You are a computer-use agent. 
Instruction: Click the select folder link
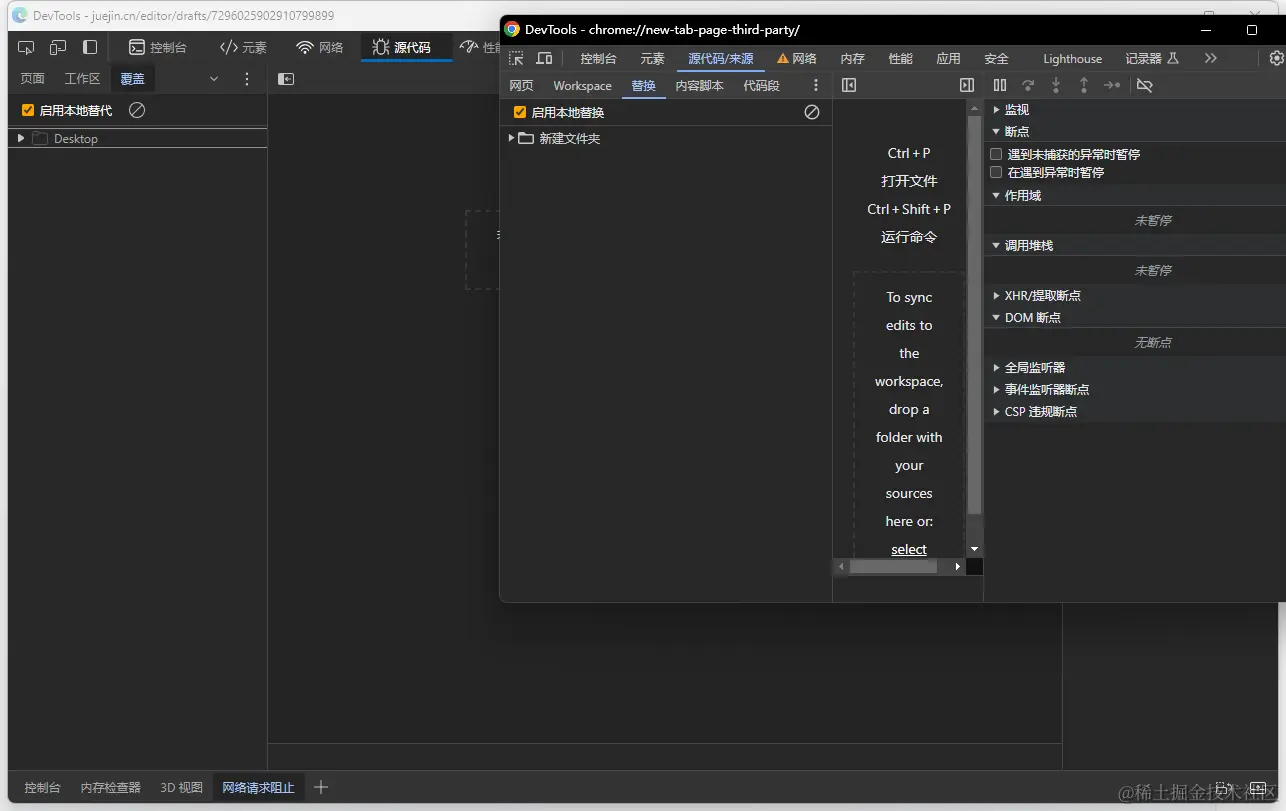pos(909,550)
